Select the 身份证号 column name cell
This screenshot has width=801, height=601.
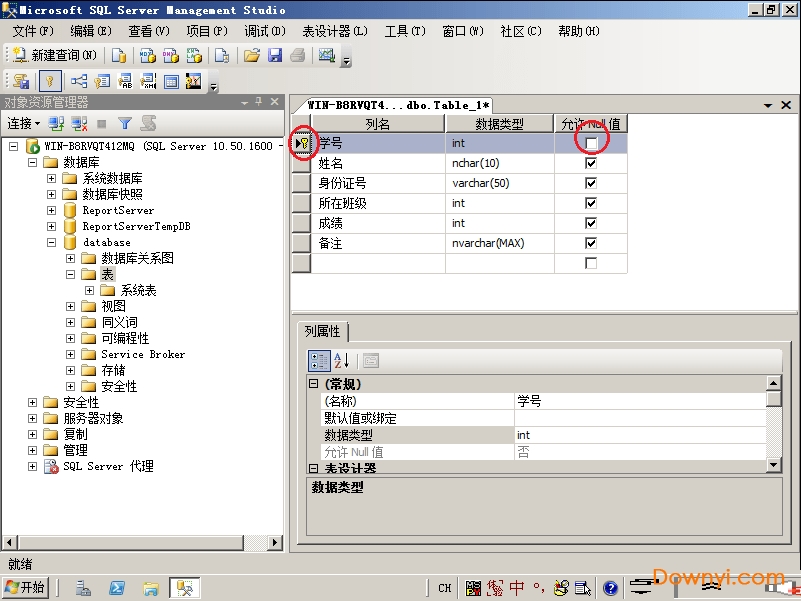[x=377, y=183]
